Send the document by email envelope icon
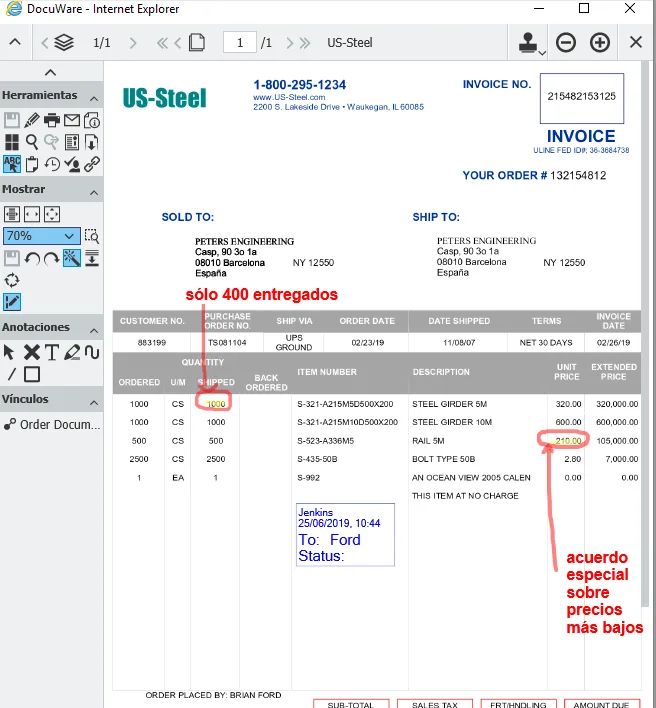 point(72,120)
